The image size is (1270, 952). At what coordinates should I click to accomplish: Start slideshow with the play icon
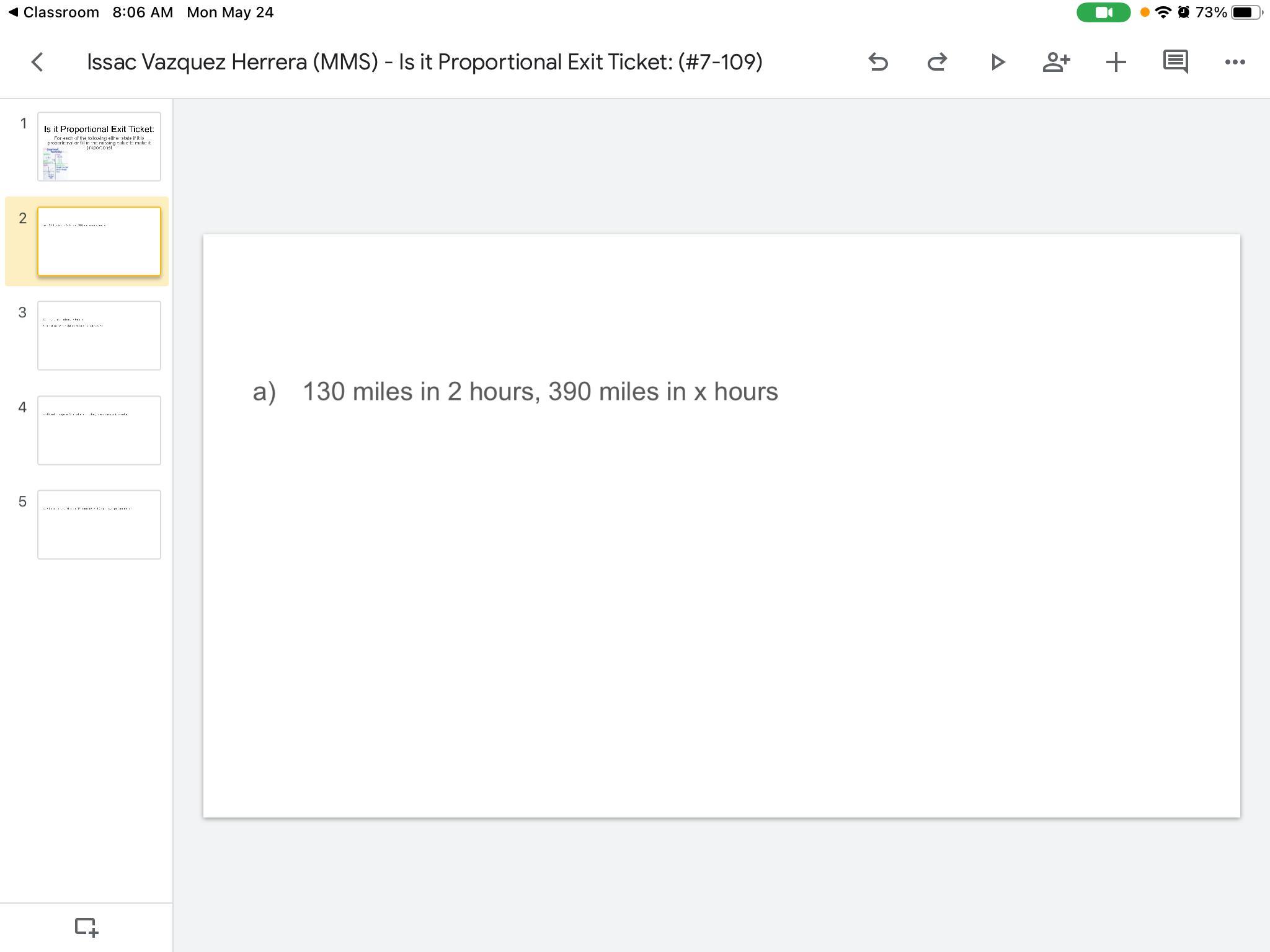pyautogui.click(x=997, y=62)
